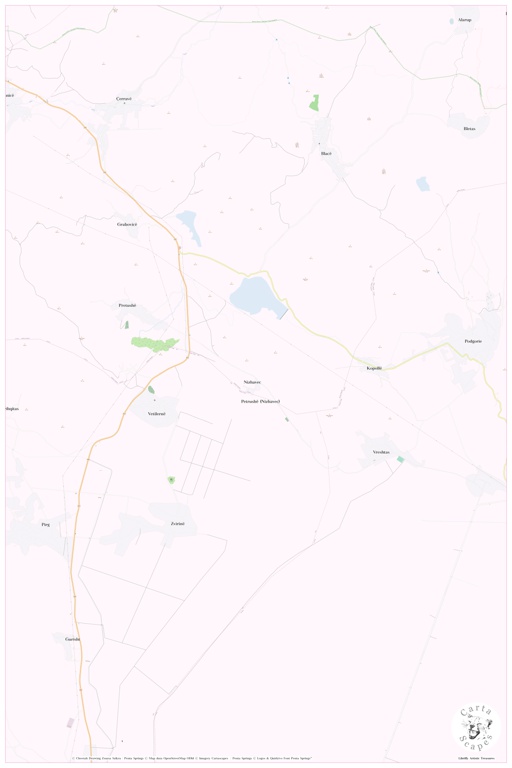The height and width of the screenshot is (768, 512).
Task: Click the Carta Scapes logo
Action: tap(476, 730)
